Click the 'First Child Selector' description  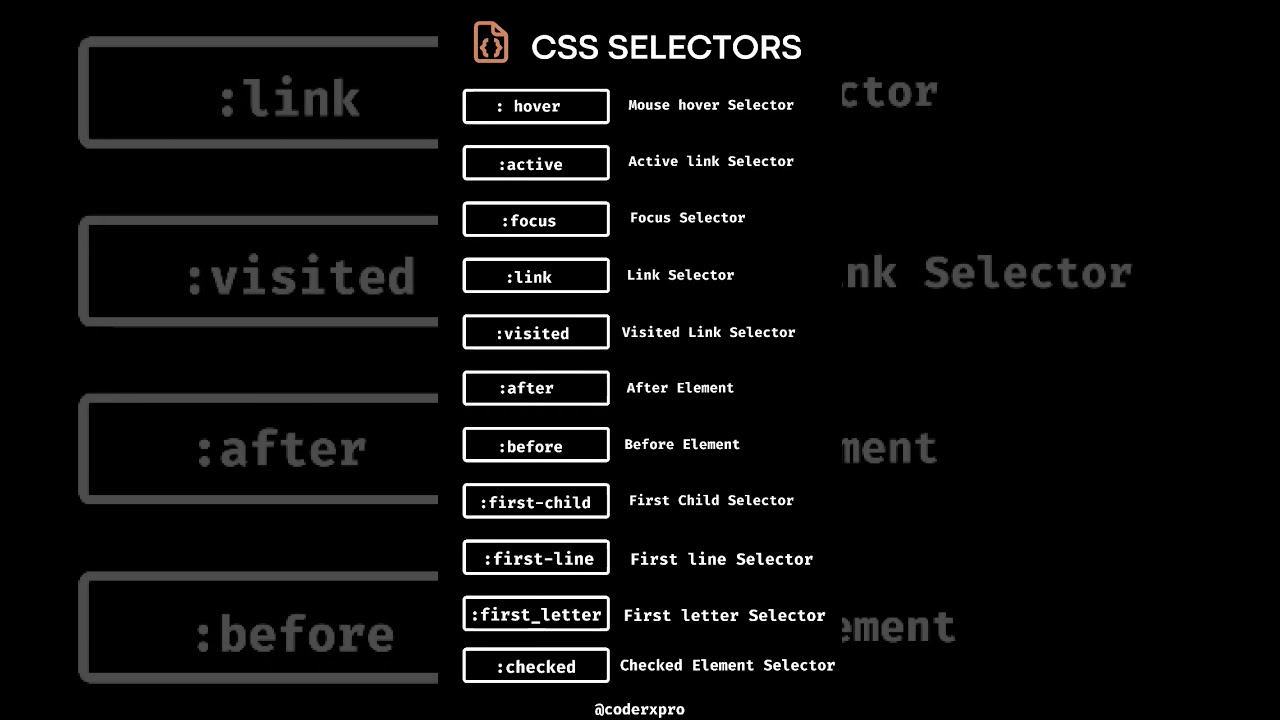point(710,500)
